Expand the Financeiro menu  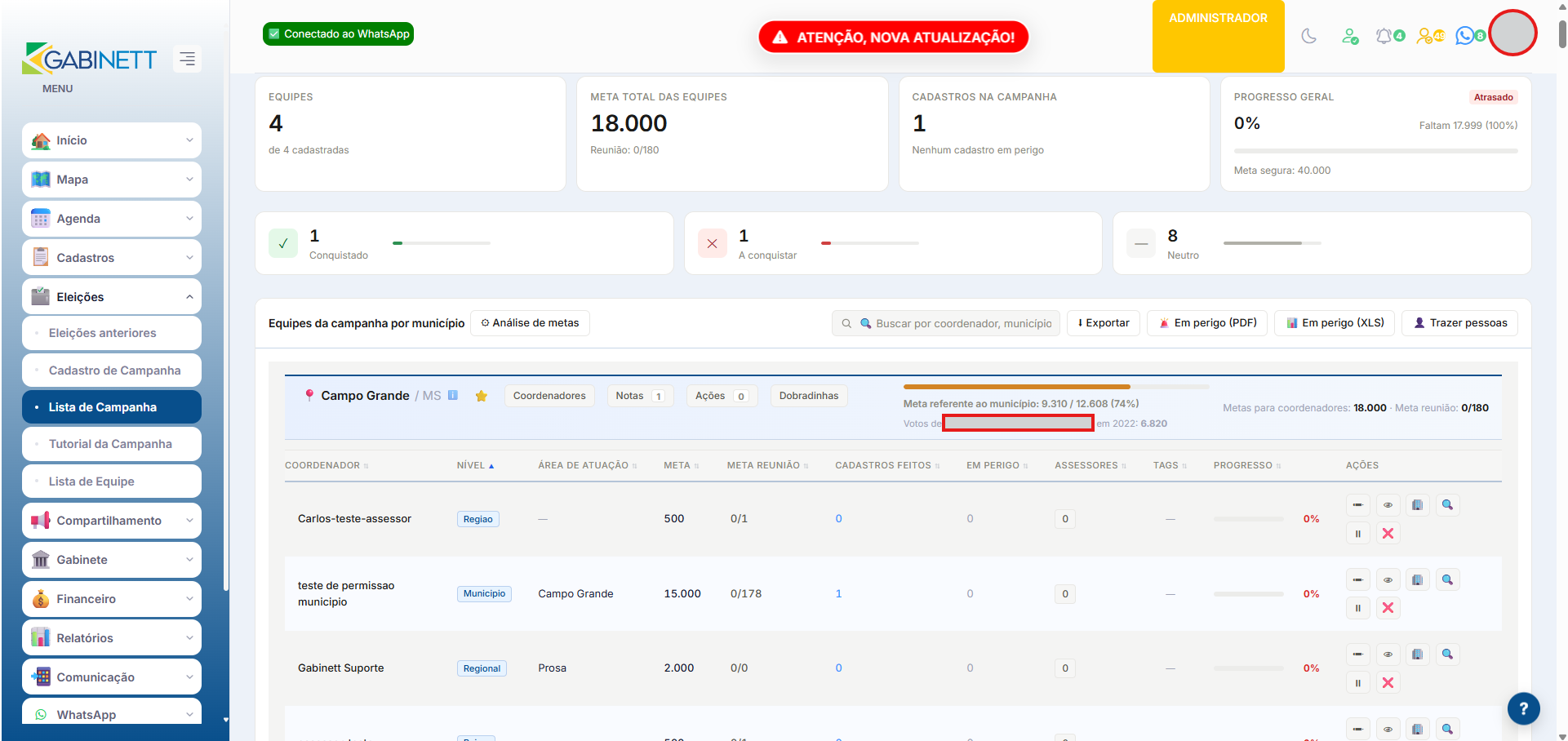(x=112, y=599)
